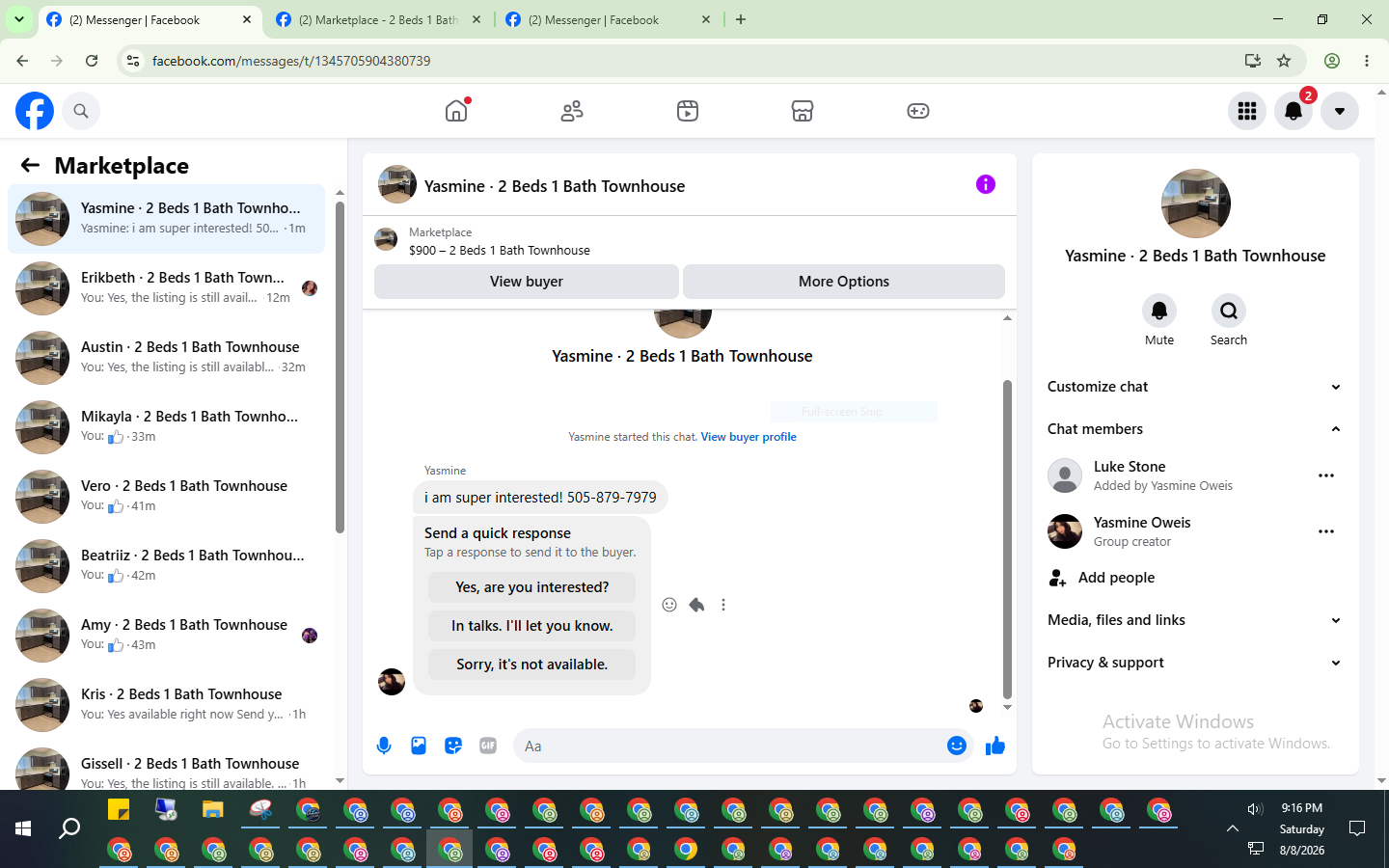Screen dimensions: 1389x868
Task: Open the notifications bell with 2 alerts
Action: pos(1294,111)
